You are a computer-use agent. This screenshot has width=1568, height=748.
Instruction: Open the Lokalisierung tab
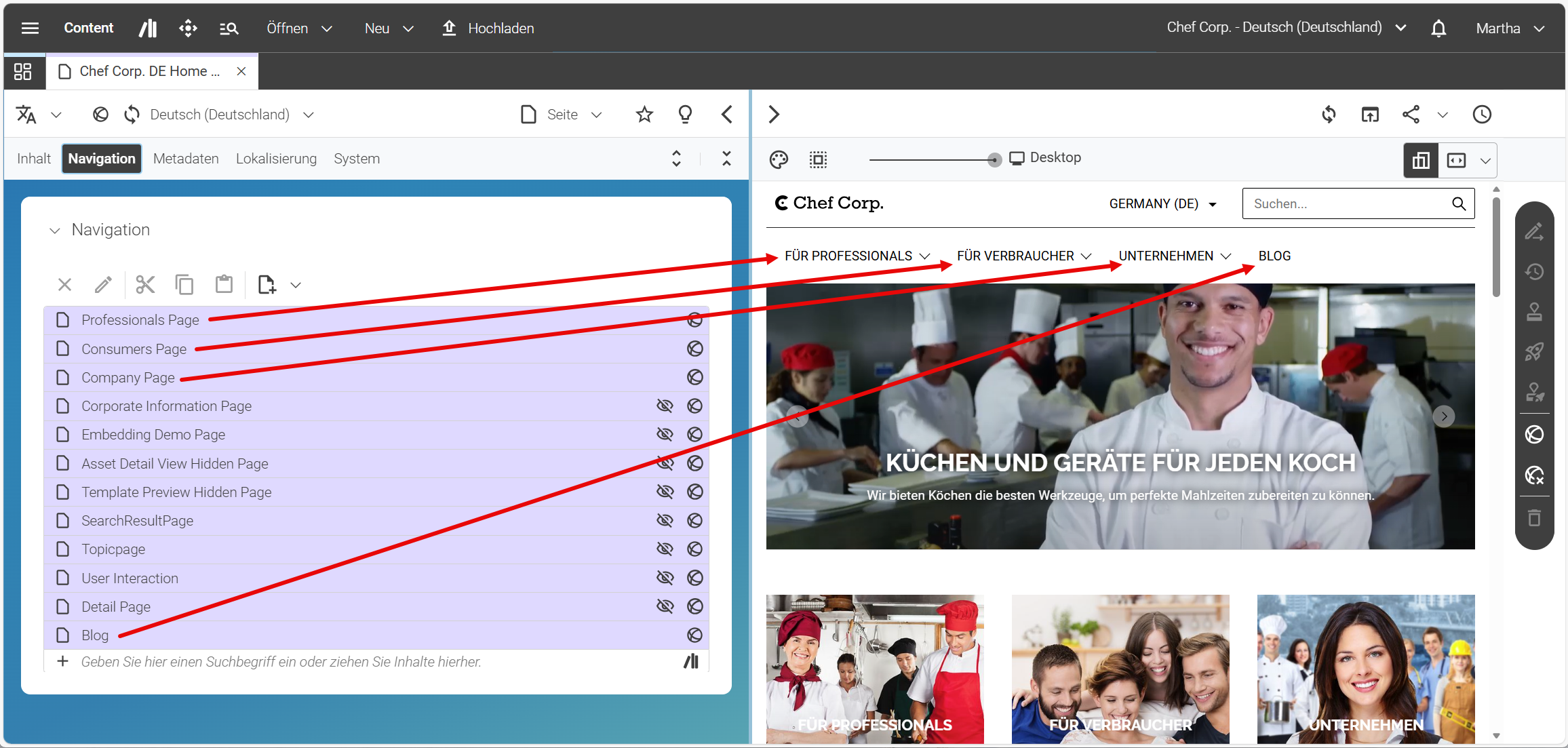276,159
